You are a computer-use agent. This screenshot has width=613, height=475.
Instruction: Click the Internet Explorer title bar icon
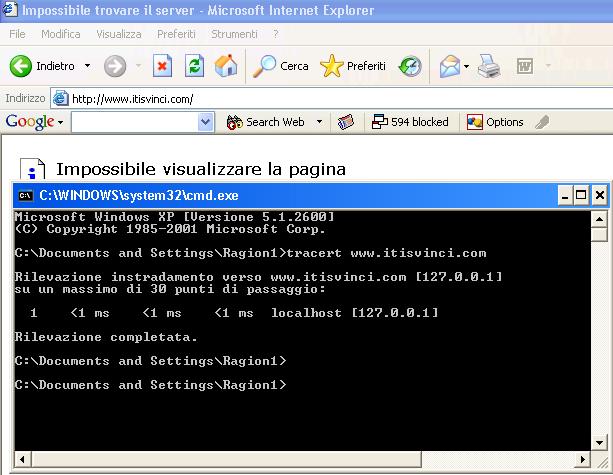click(x=9, y=10)
